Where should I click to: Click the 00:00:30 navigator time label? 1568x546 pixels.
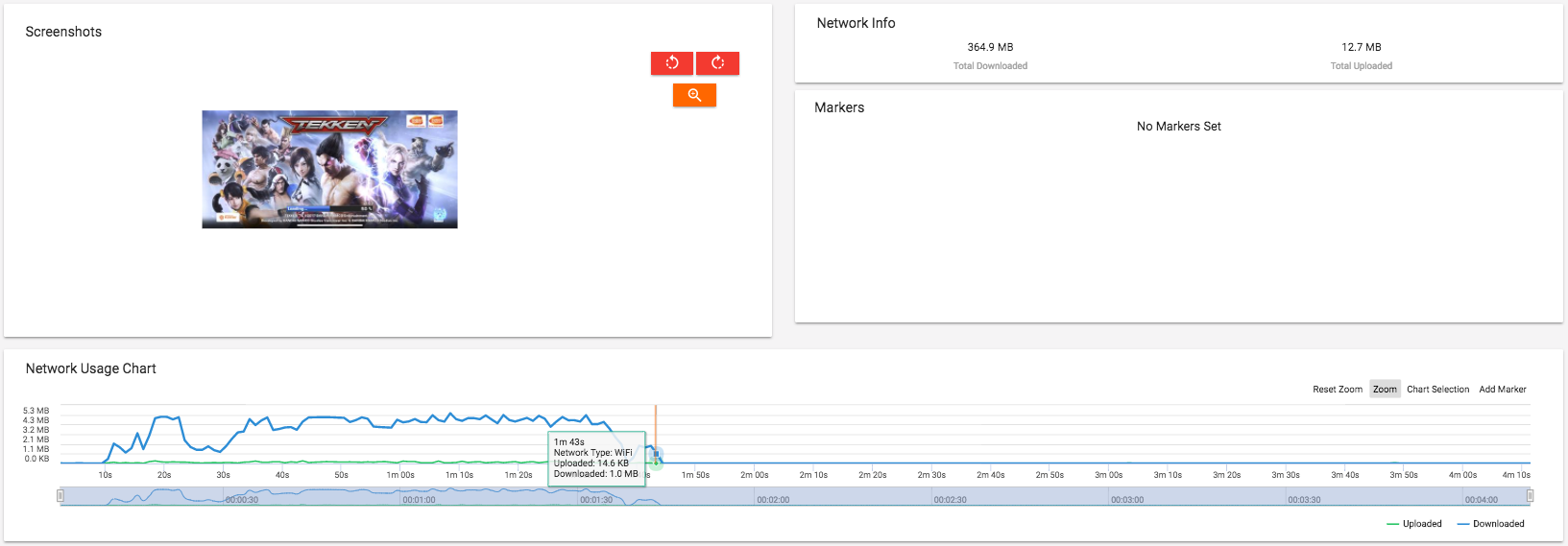pyautogui.click(x=242, y=500)
